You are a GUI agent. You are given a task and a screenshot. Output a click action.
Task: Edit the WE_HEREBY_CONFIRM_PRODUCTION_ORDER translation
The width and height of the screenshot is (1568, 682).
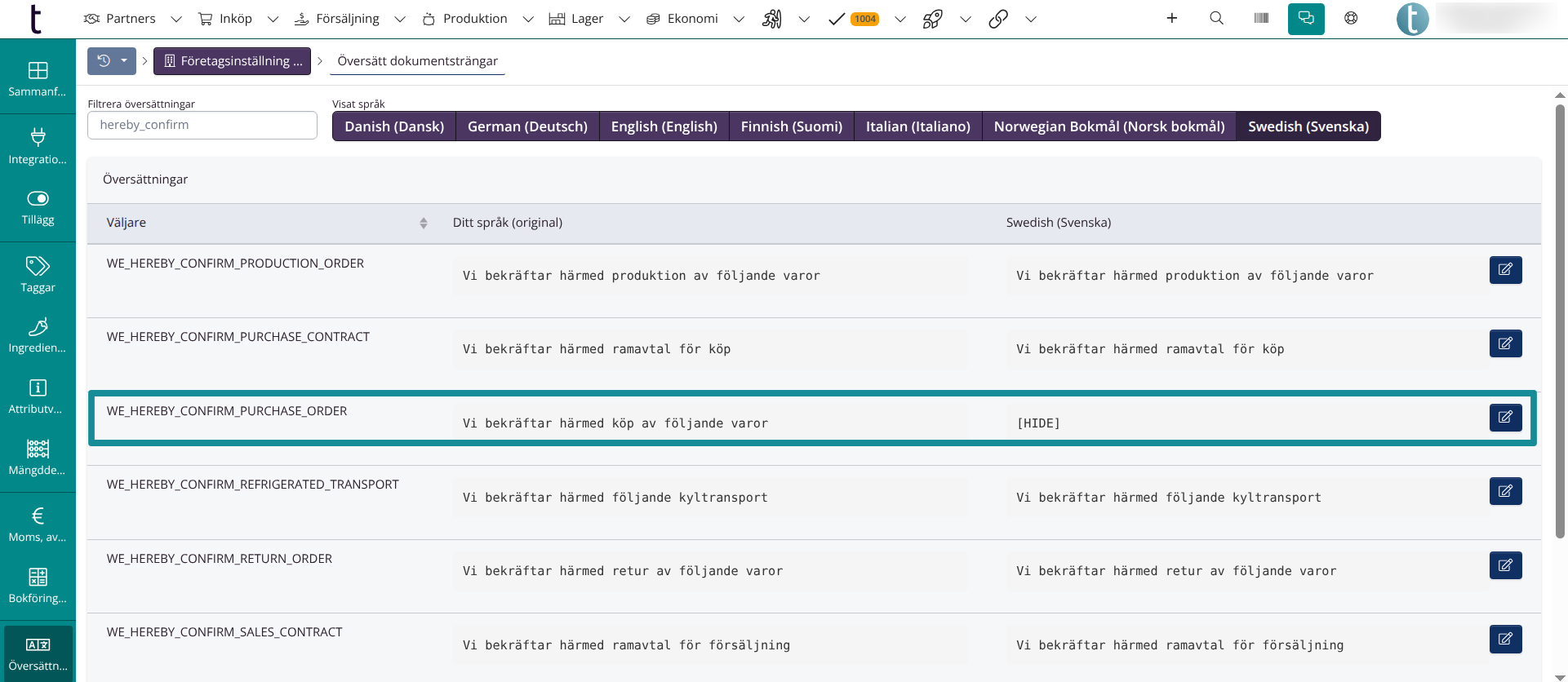click(x=1505, y=270)
